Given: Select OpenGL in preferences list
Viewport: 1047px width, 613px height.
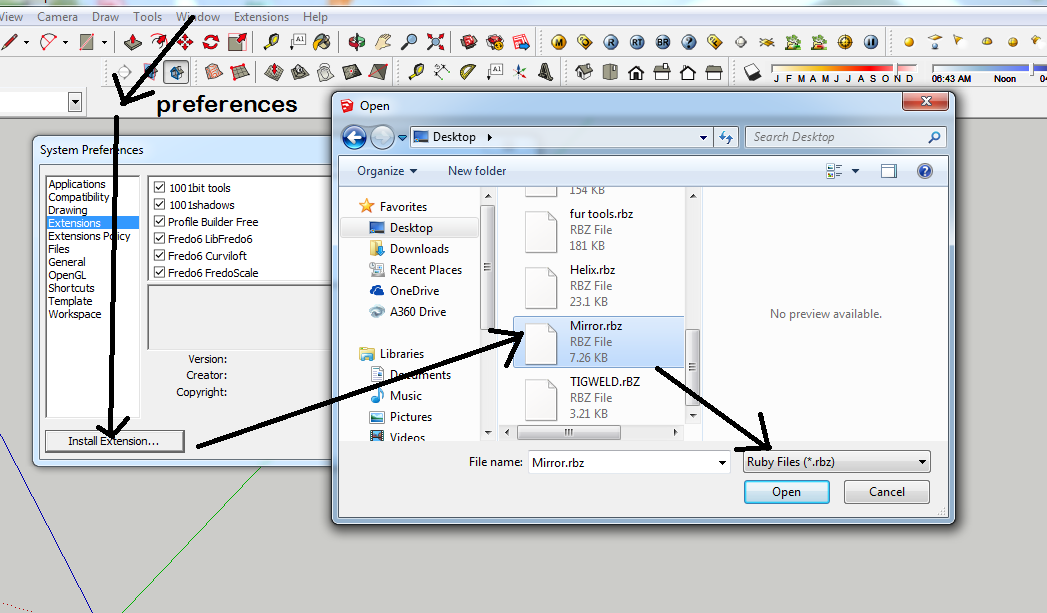Looking at the screenshot, I should pyautogui.click(x=67, y=274).
